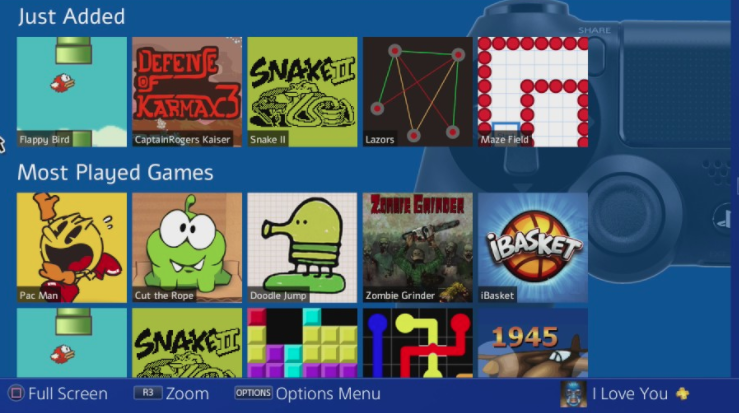Launch the Defense of Karmax 3 game tile
739x413 pixels.
tap(187, 92)
